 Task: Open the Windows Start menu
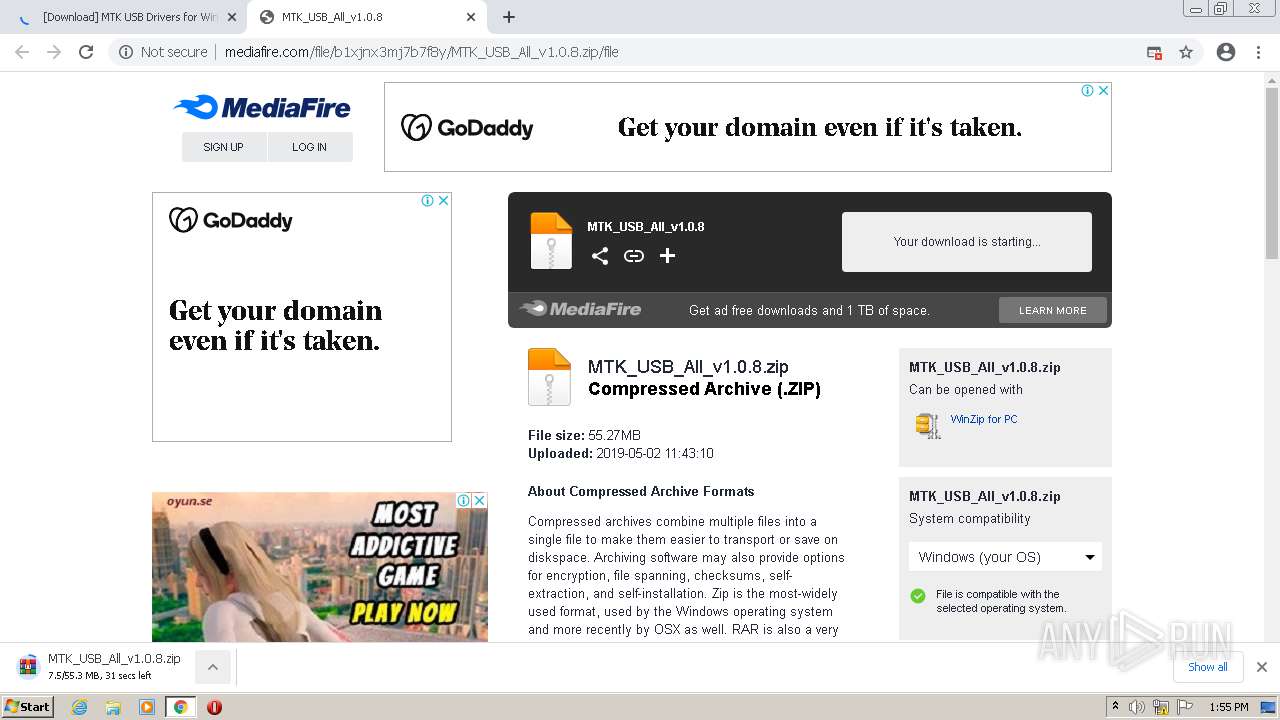coord(27,707)
